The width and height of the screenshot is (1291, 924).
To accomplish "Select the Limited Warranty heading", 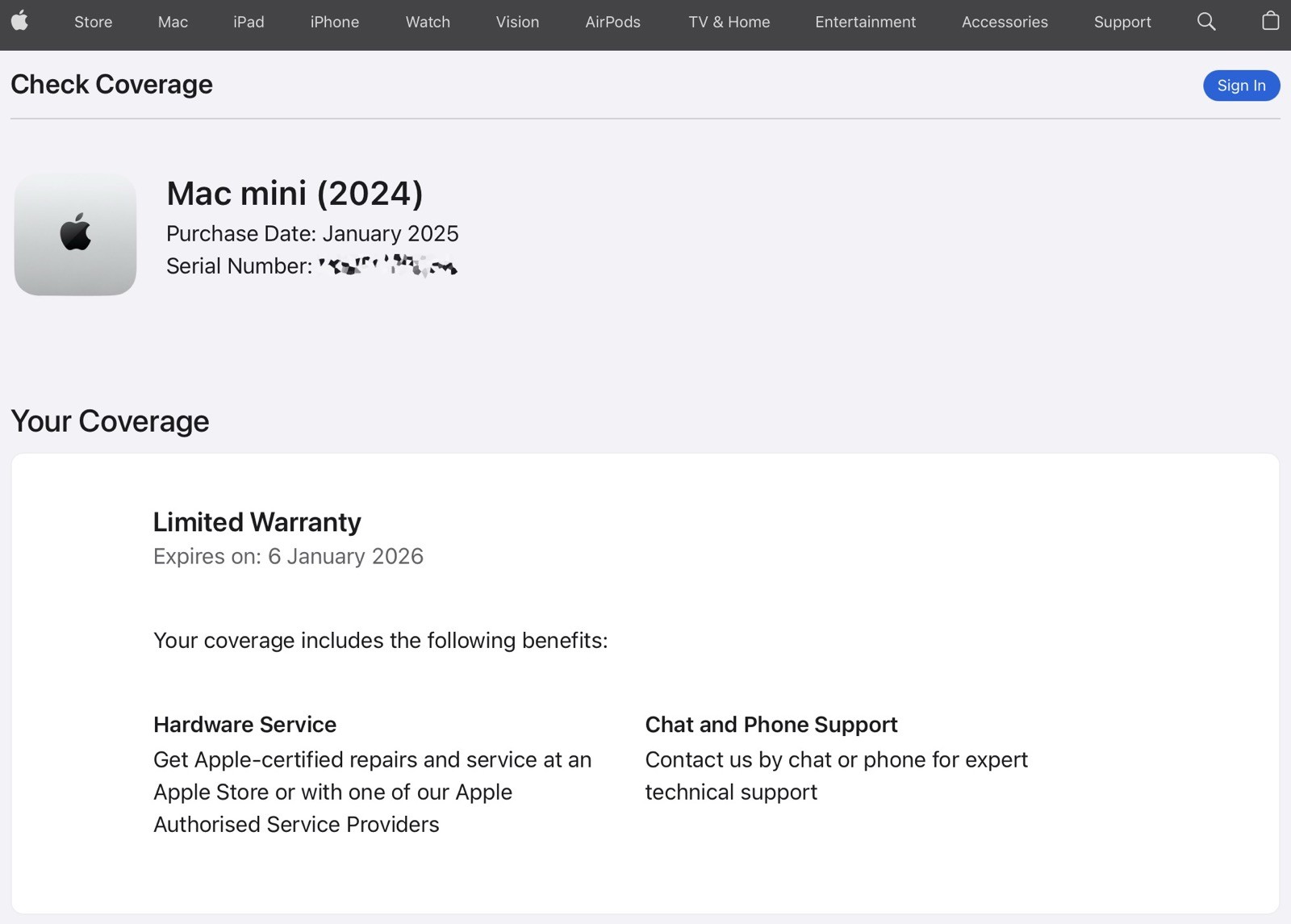I will [257, 522].
